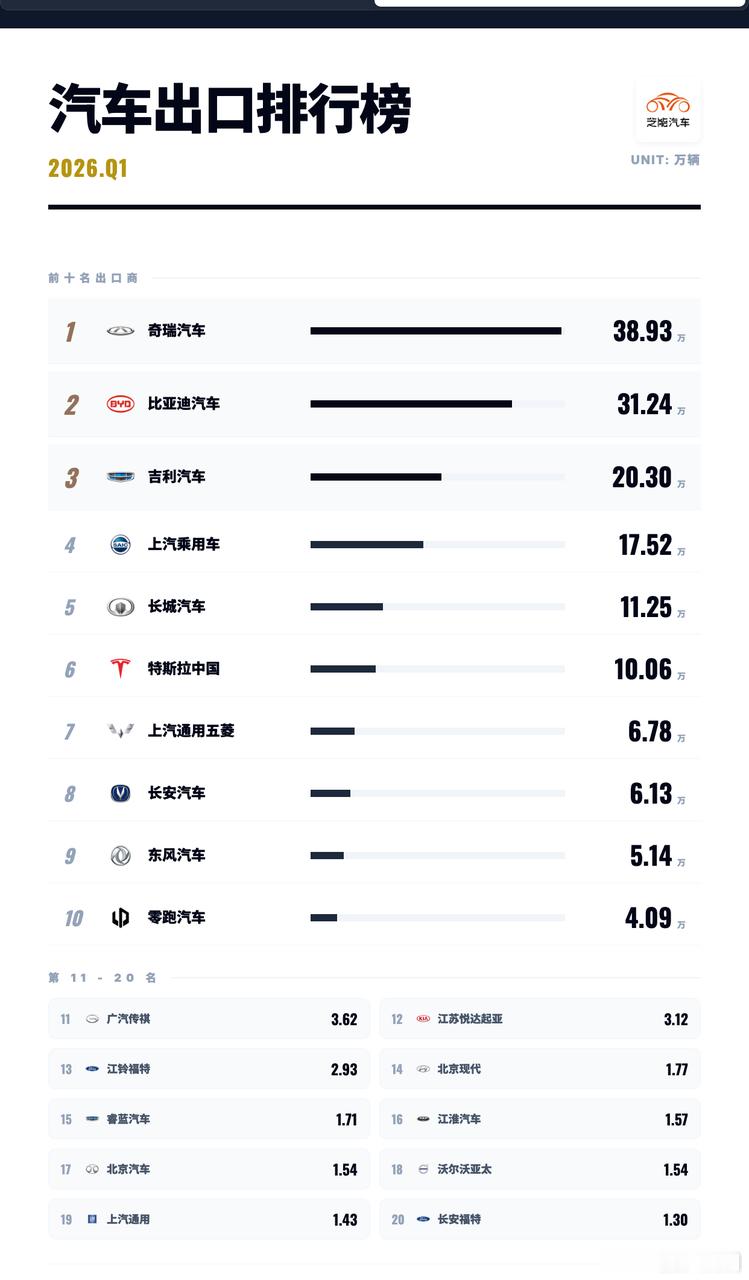Click the 芝能汽车 logo badge

pos(667,110)
